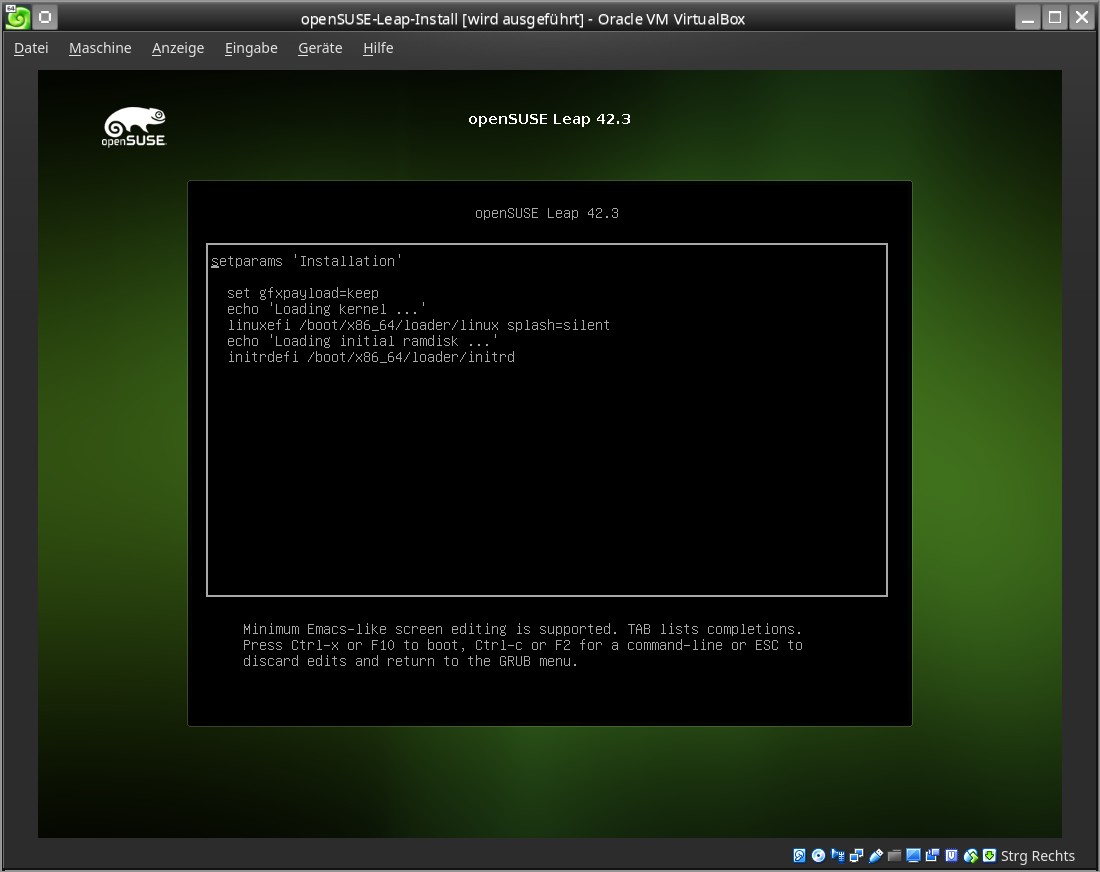Click the keyboard capture green arrow icon

989,855
